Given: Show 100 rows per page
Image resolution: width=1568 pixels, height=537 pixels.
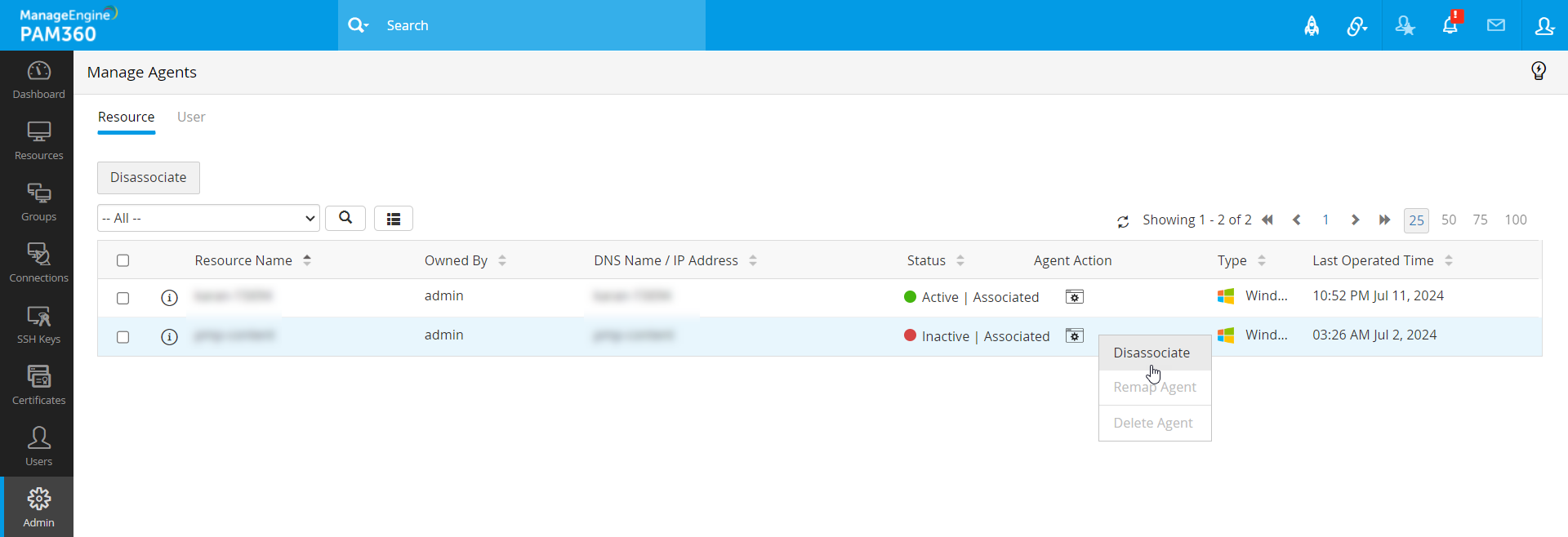Looking at the screenshot, I should coord(1516,220).
